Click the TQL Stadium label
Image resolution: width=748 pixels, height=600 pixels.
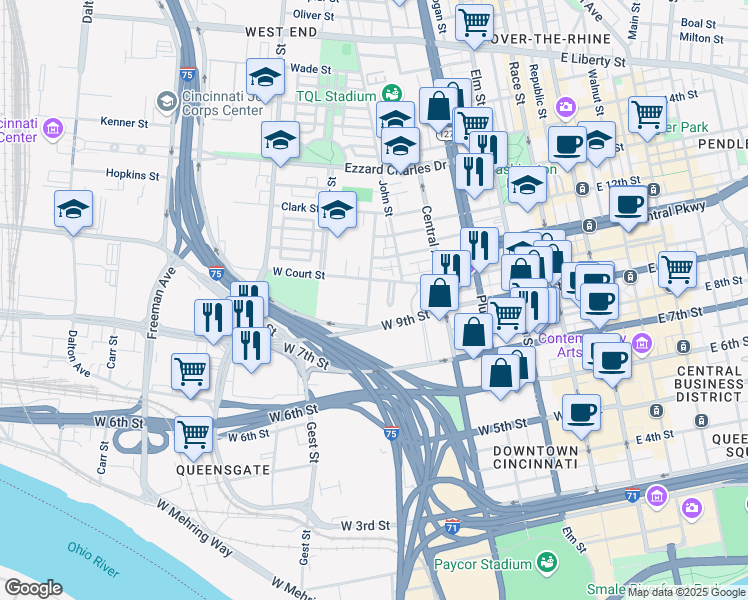pos(336,96)
